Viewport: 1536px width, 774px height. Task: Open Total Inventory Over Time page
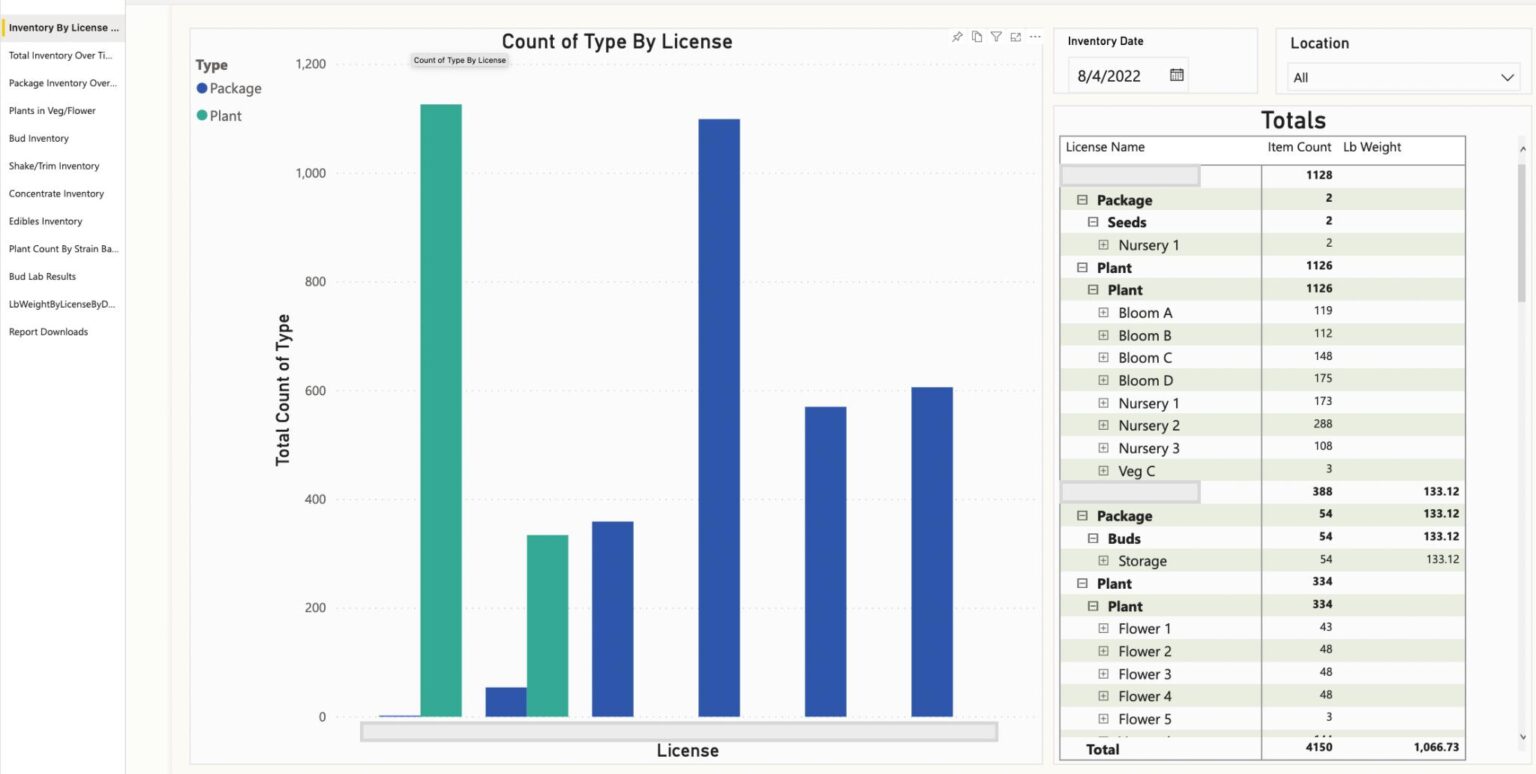pyautogui.click(x=61, y=56)
